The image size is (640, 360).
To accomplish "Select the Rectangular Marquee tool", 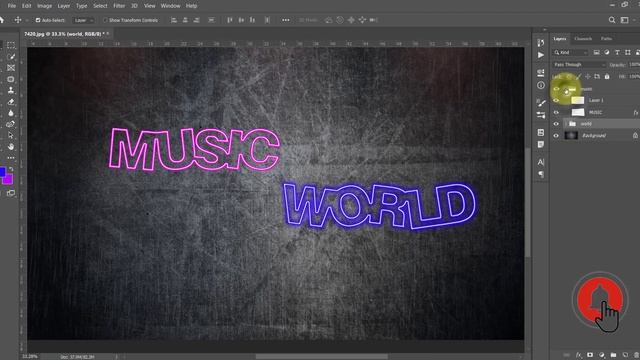I will pyautogui.click(x=11, y=45).
